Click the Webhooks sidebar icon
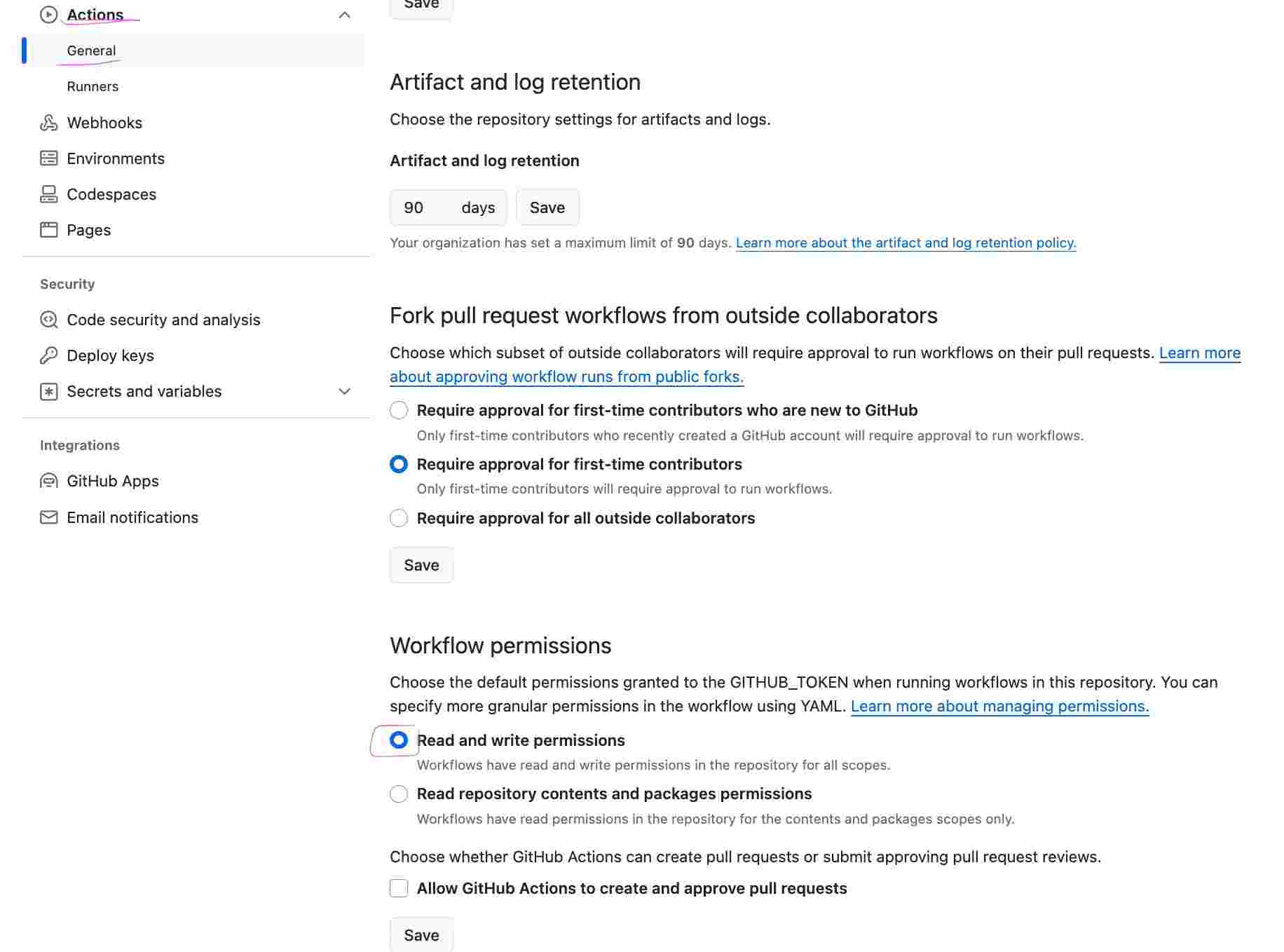Image resolution: width=1284 pixels, height=952 pixels. pos(48,123)
